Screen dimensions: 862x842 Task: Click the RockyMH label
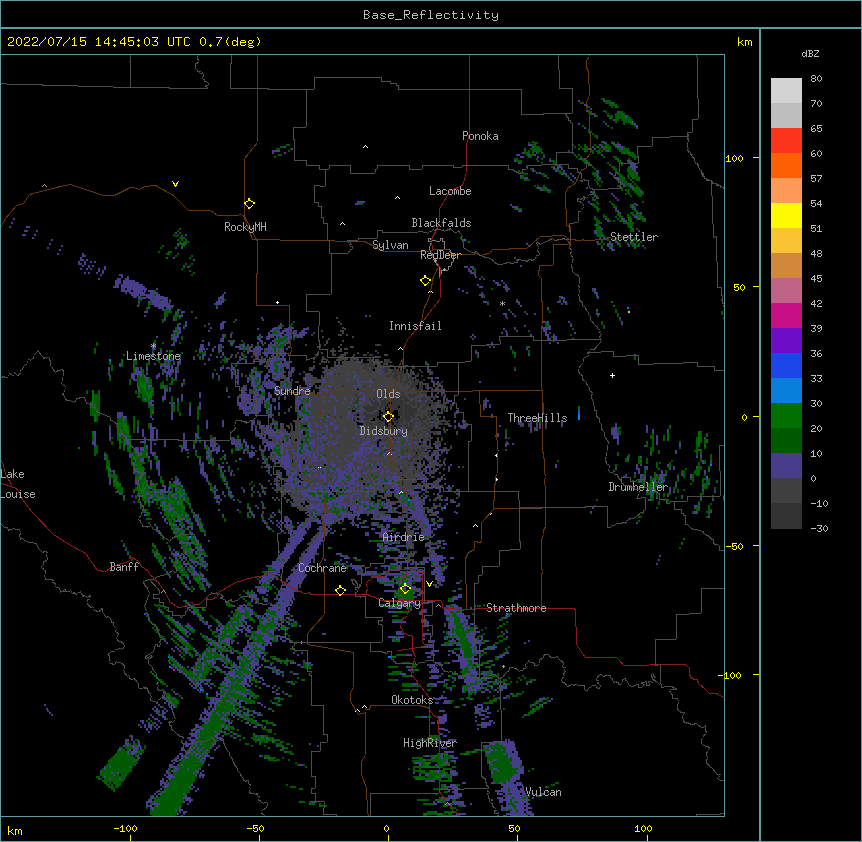click(245, 226)
